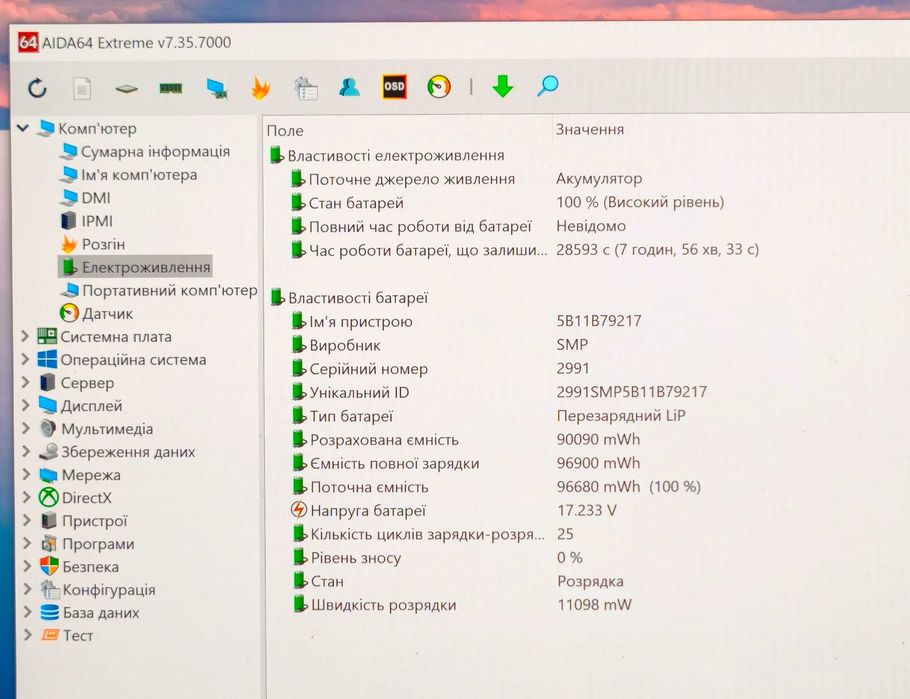
Task: Expand the Дисплей tree node
Action: (25, 405)
